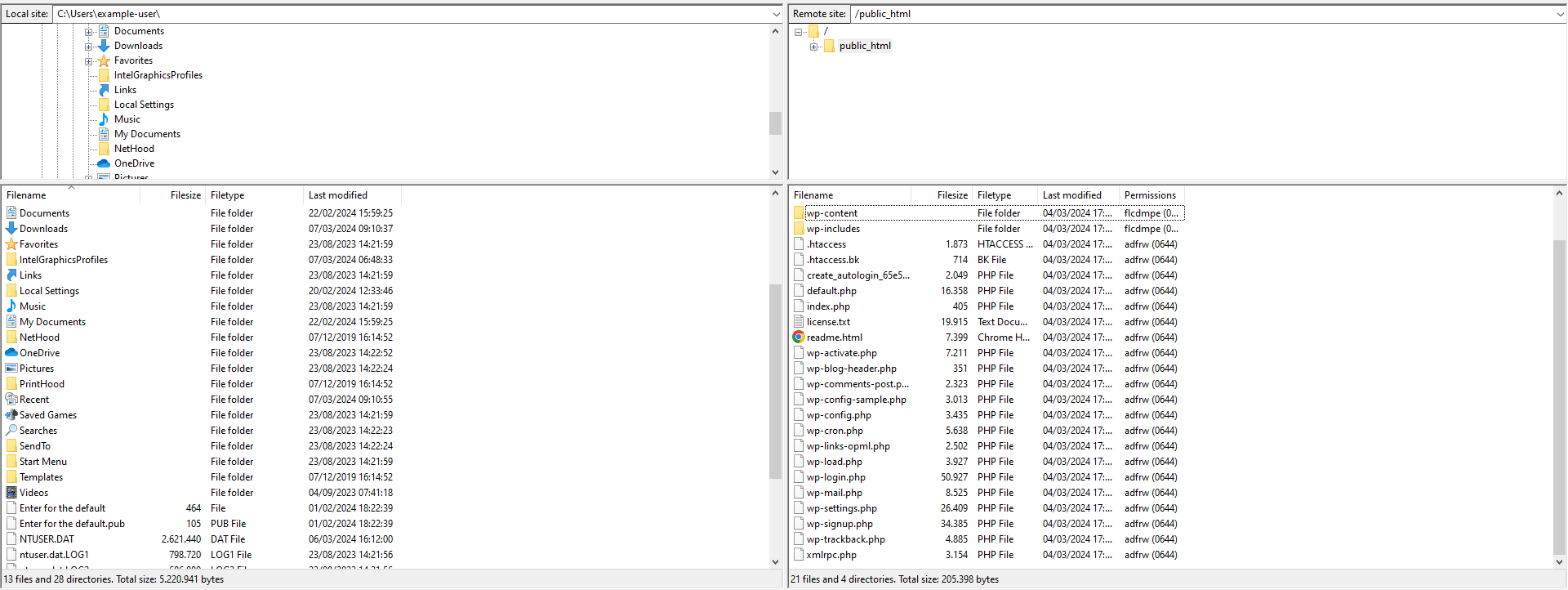
Task: Open the Local site path dropdown
Action: [776, 14]
